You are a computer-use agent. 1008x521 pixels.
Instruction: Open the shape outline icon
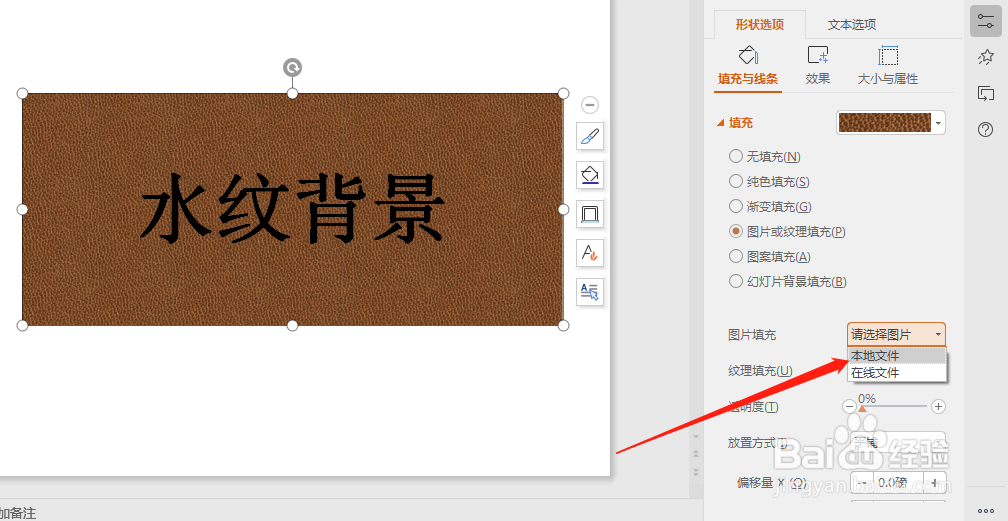[590, 214]
